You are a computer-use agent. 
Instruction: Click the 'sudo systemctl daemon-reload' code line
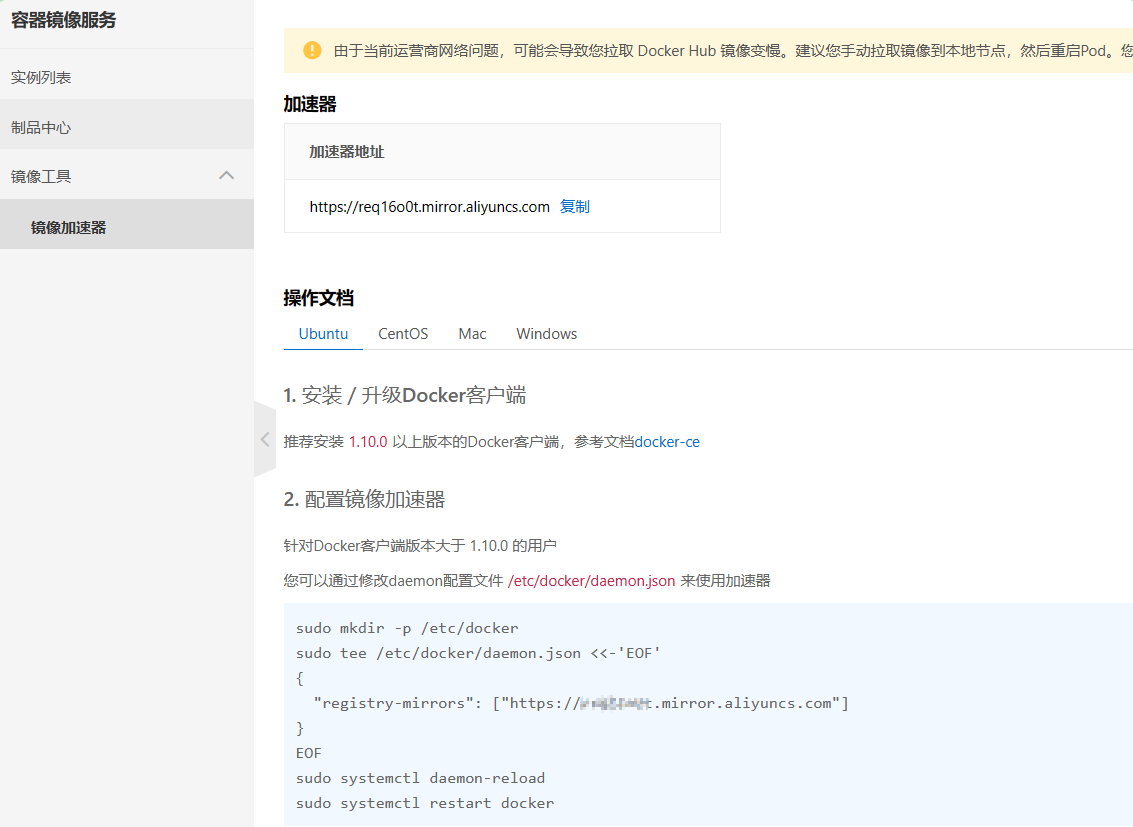click(x=421, y=778)
